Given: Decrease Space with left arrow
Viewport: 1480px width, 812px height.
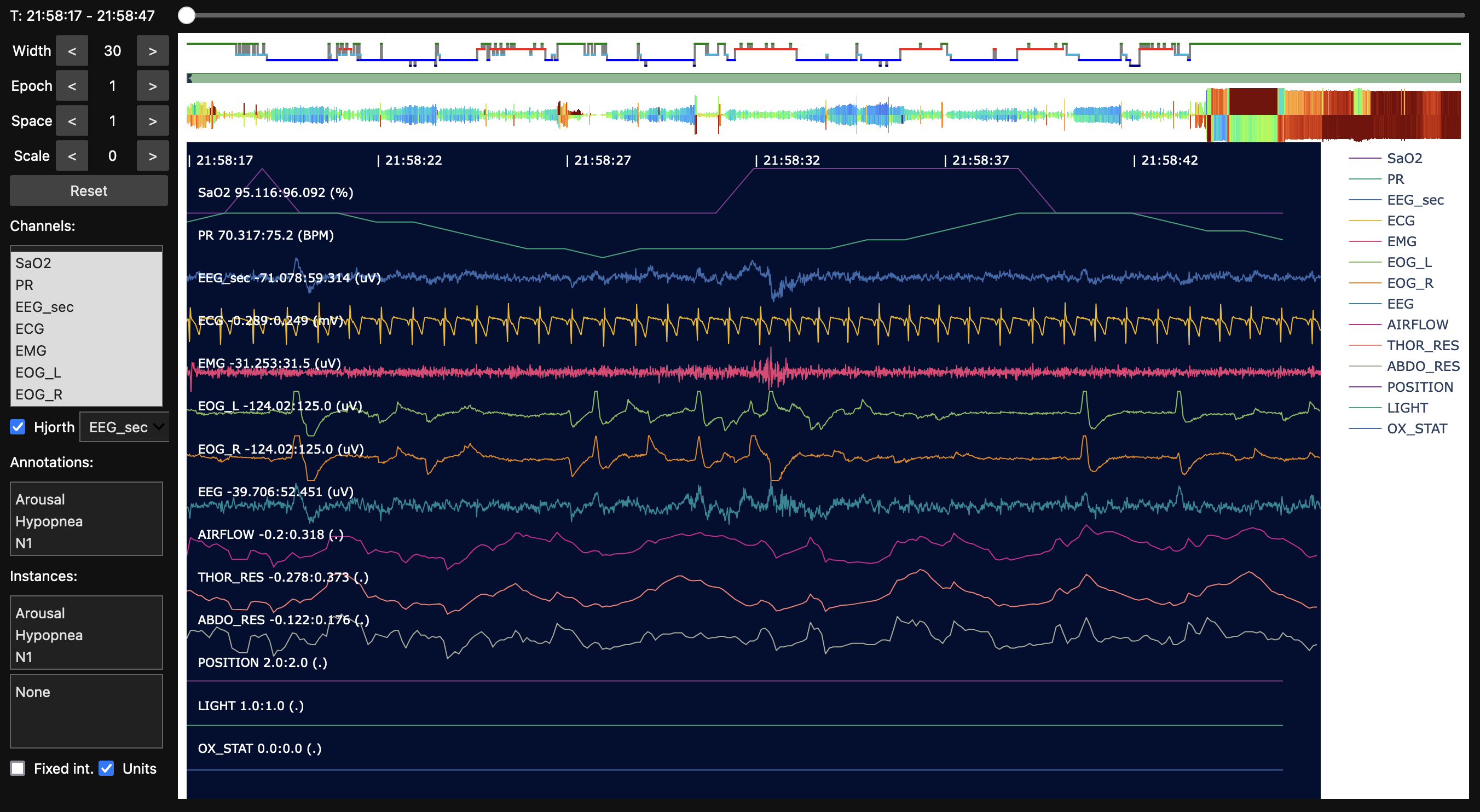Looking at the screenshot, I should pos(72,121).
